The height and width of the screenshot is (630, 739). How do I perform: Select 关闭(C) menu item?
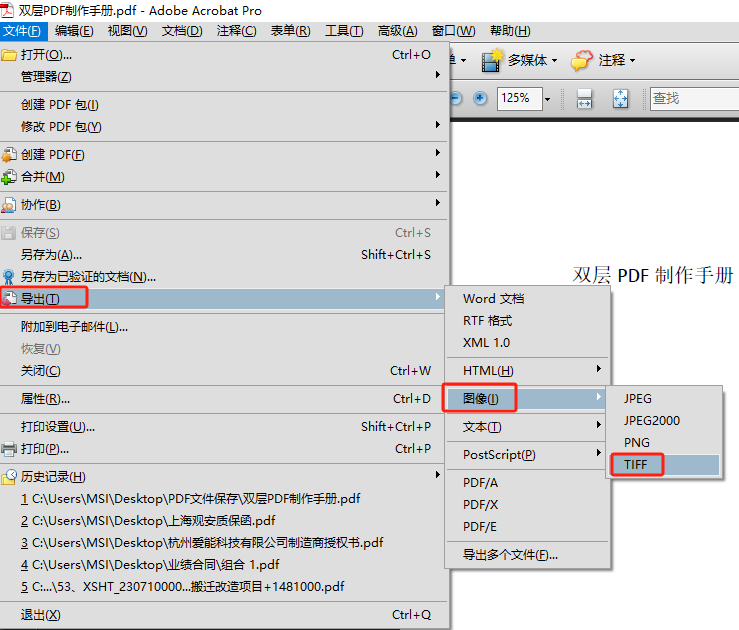[x=224, y=371]
